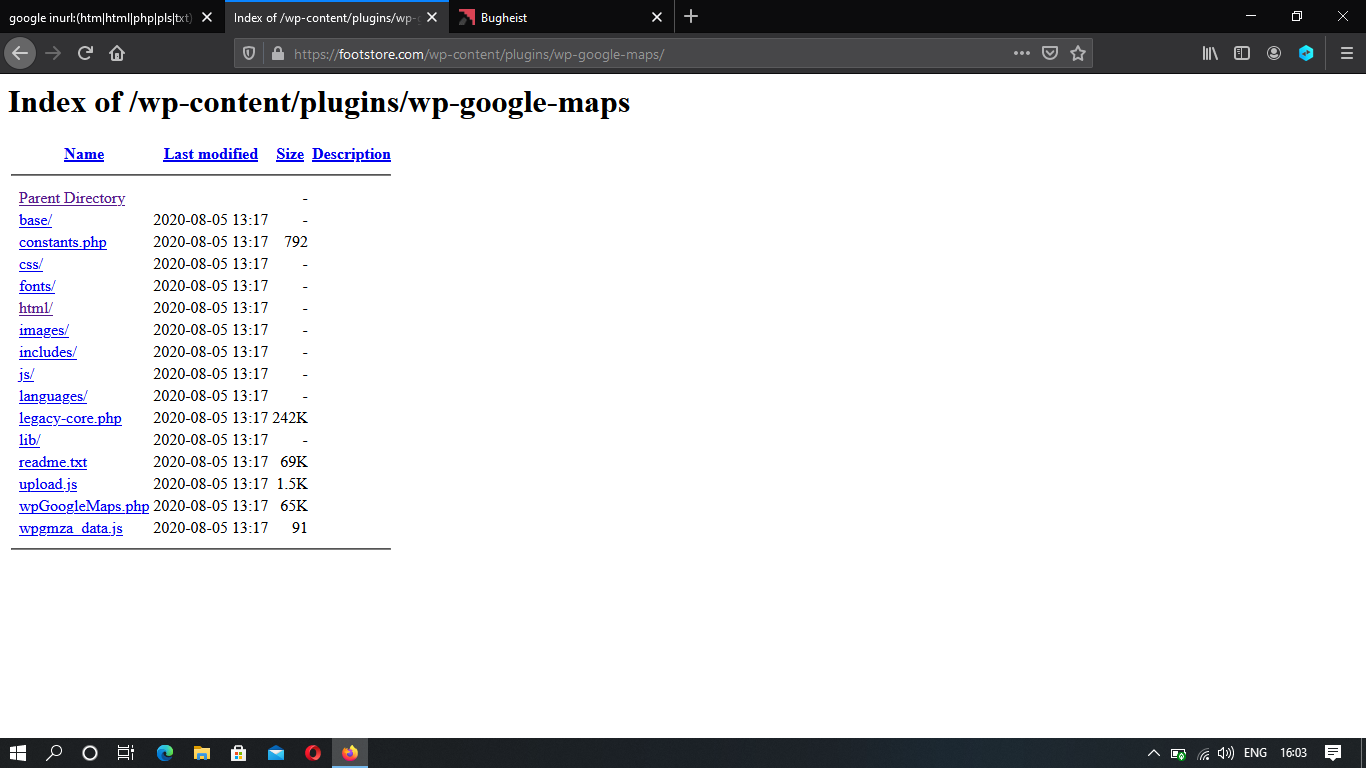
Task: Open the Windows Start menu
Action: tap(18, 753)
